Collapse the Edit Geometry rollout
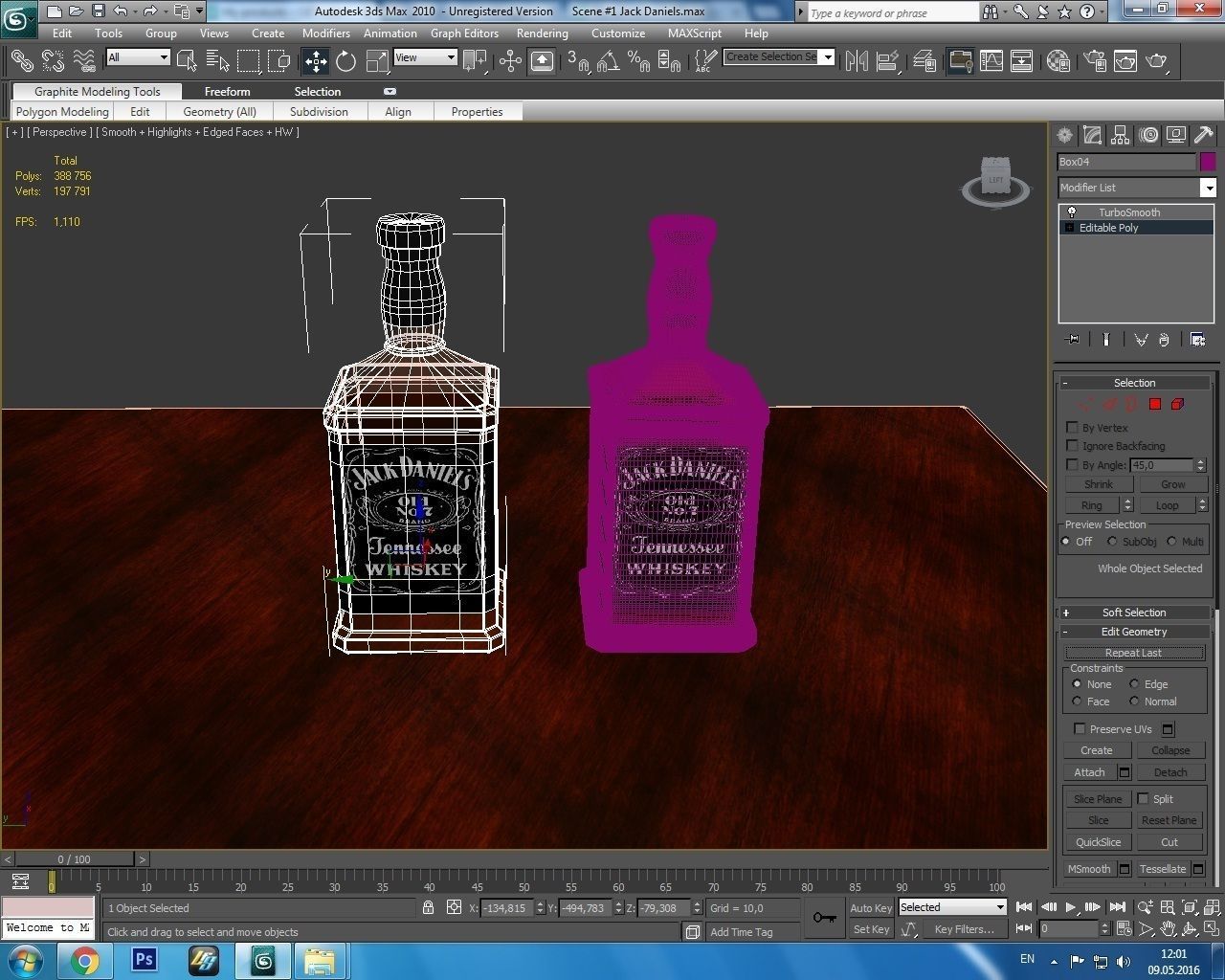 1134,632
